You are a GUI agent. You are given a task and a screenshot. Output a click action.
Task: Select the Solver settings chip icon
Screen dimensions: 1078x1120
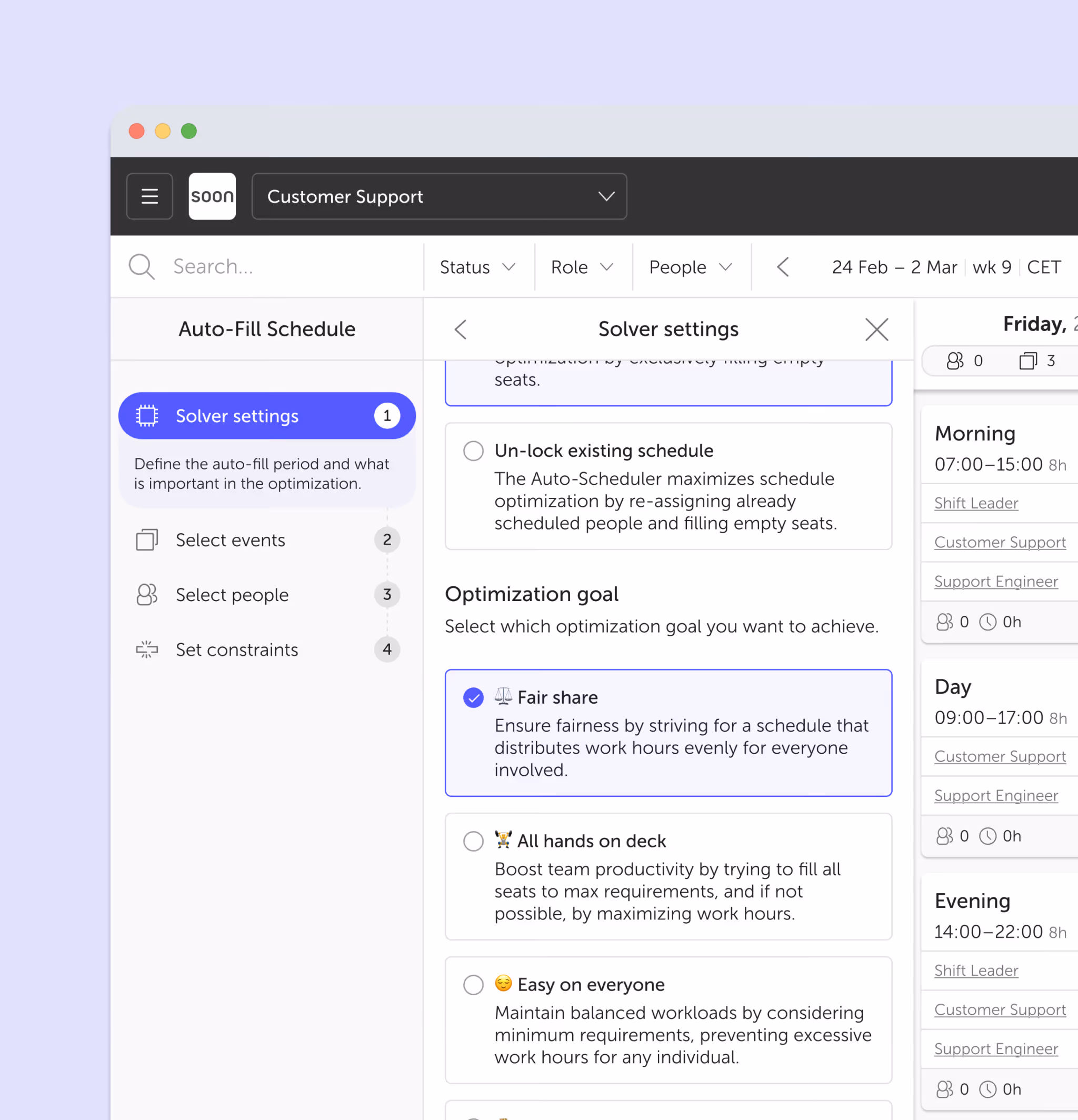(147, 415)
